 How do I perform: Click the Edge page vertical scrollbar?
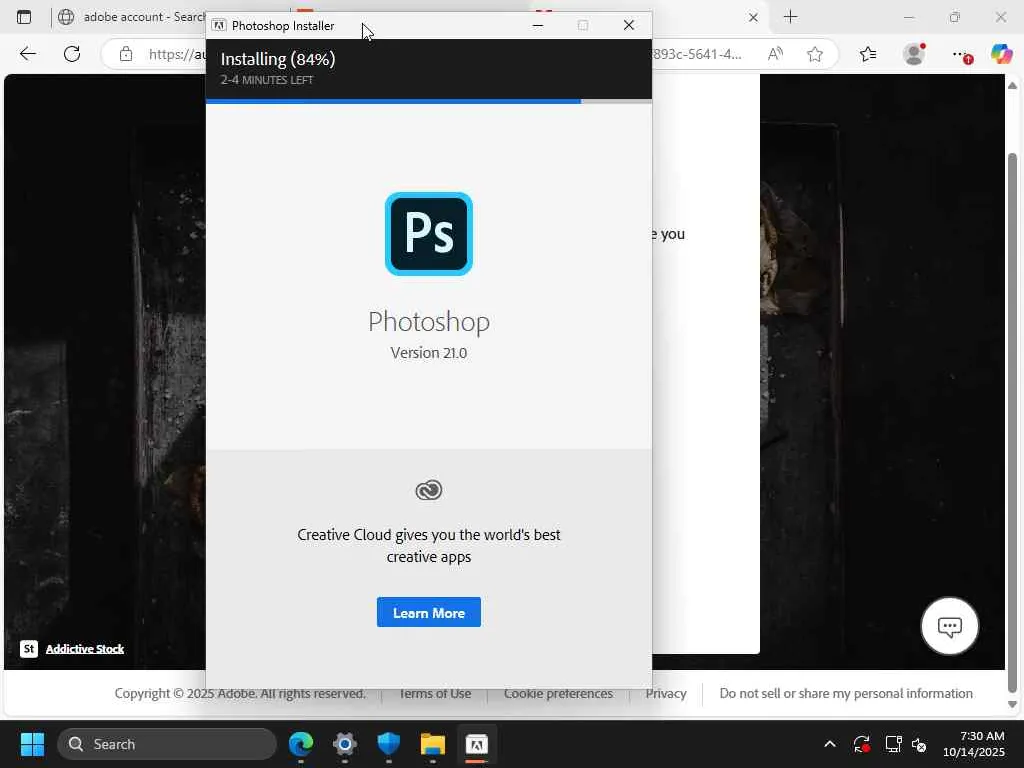(x=1012, y=423)
